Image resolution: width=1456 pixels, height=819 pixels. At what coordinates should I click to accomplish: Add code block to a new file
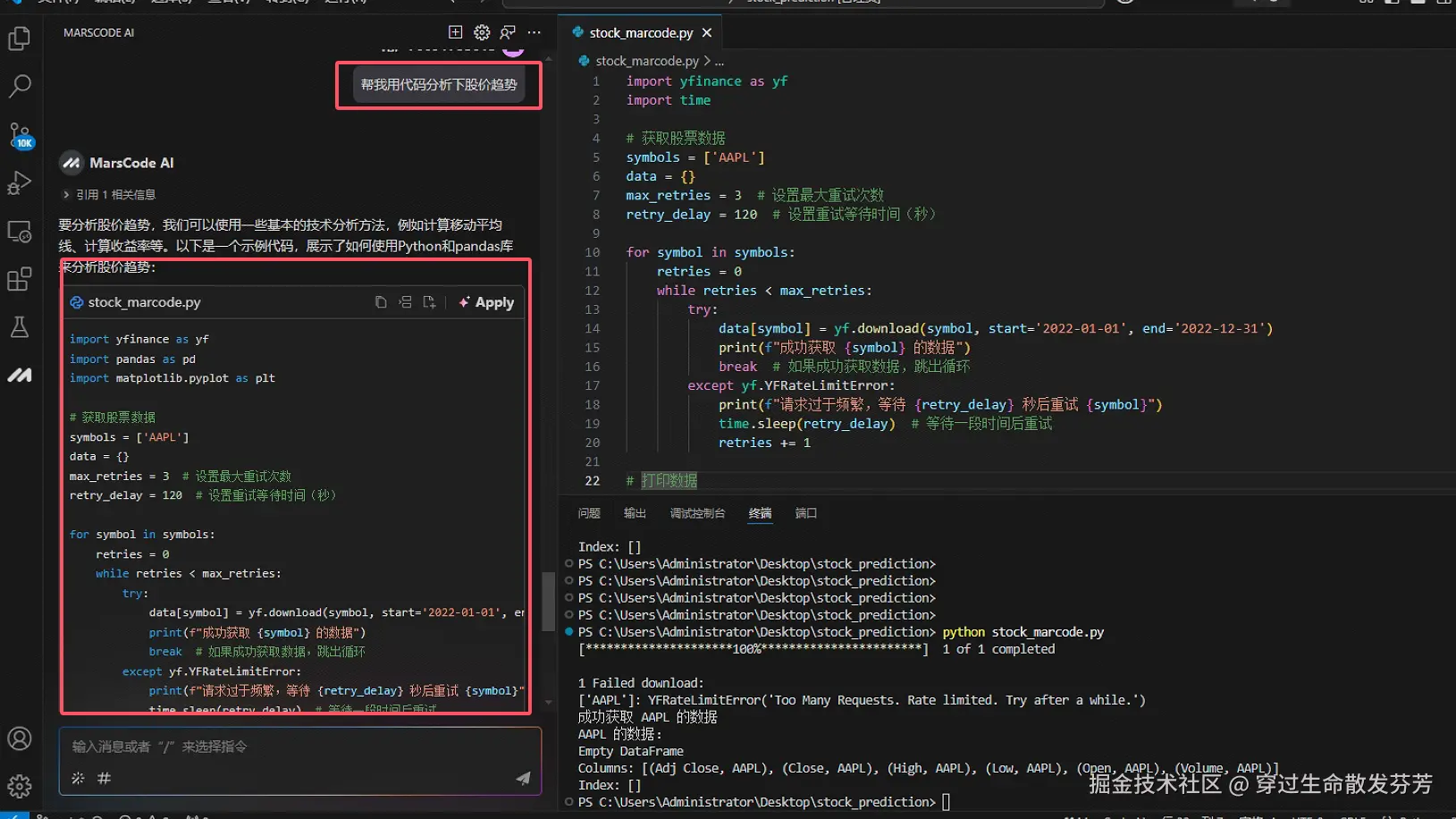429,302
